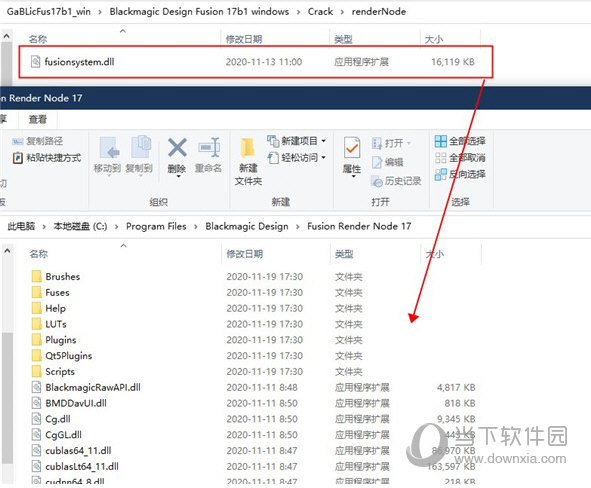
Task: Click the Plugins folder icon
Action: click(x=37, y=340)
